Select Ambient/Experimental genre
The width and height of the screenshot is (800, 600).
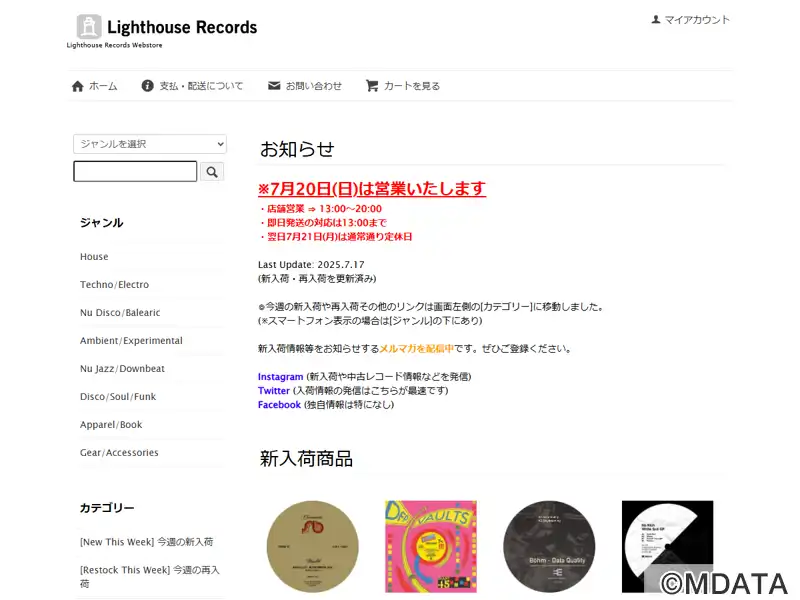click(x=131, y=341)
